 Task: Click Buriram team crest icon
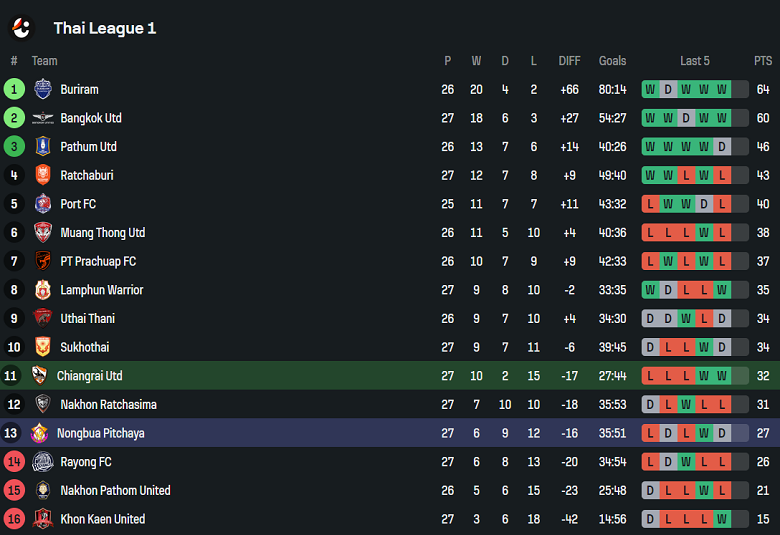click(x=43, y=89)
